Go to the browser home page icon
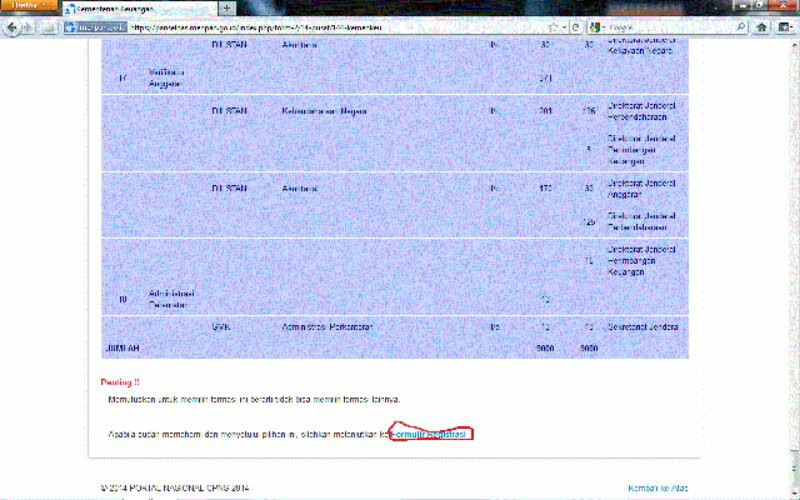 click(761, 27)
